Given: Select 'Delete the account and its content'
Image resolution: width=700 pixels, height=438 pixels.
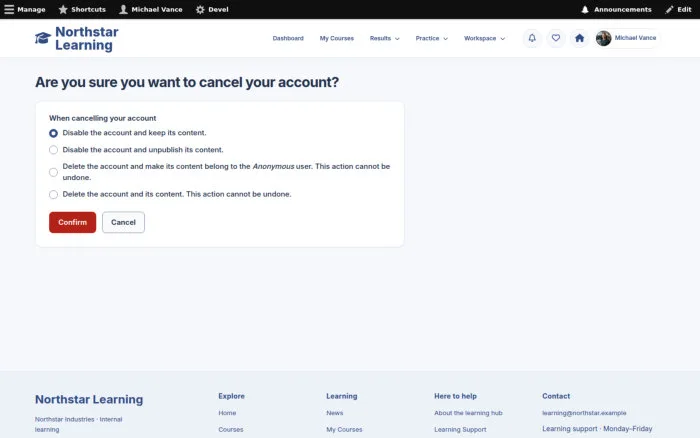Looking at the screenshot, I should coord(53,195).
